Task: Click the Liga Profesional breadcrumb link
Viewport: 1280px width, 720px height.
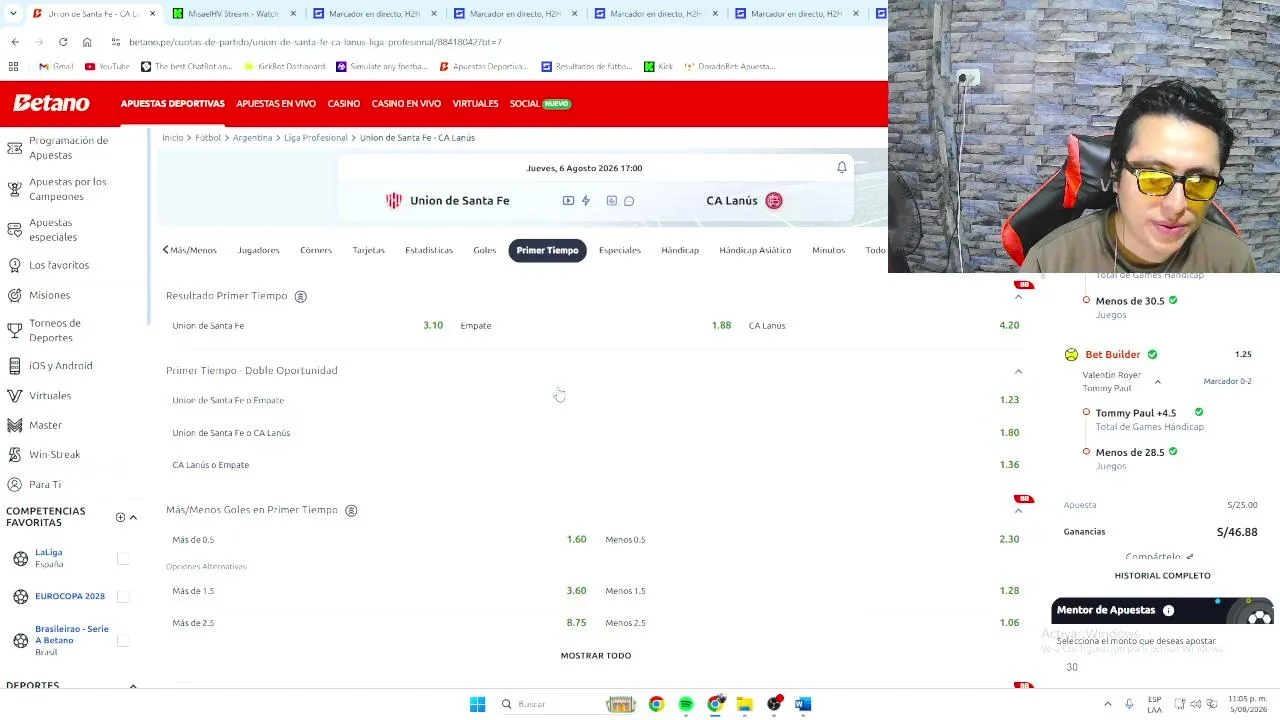Action: click(x=316, y=138)
